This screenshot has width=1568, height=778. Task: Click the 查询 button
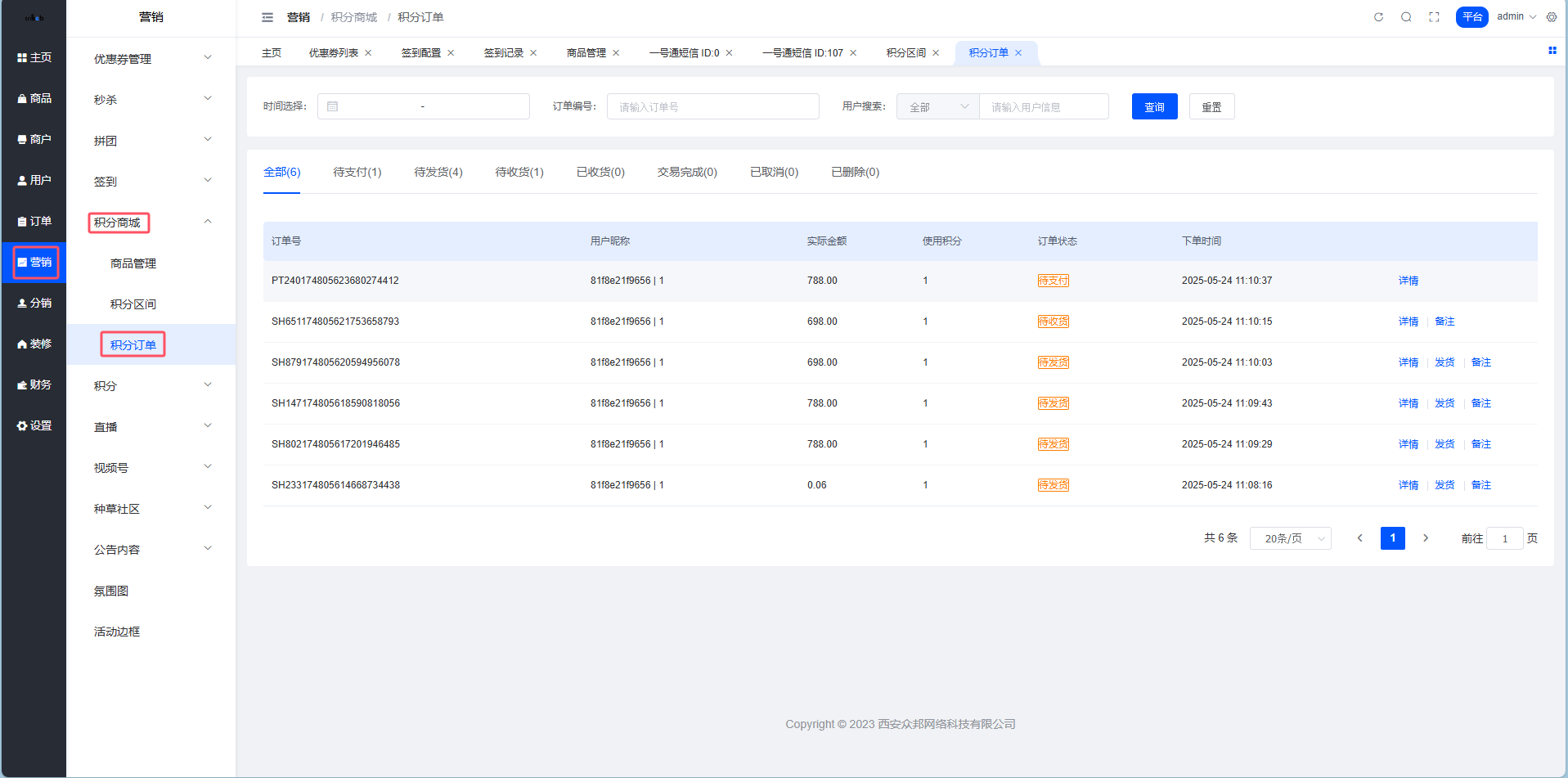pos(1154,107)
